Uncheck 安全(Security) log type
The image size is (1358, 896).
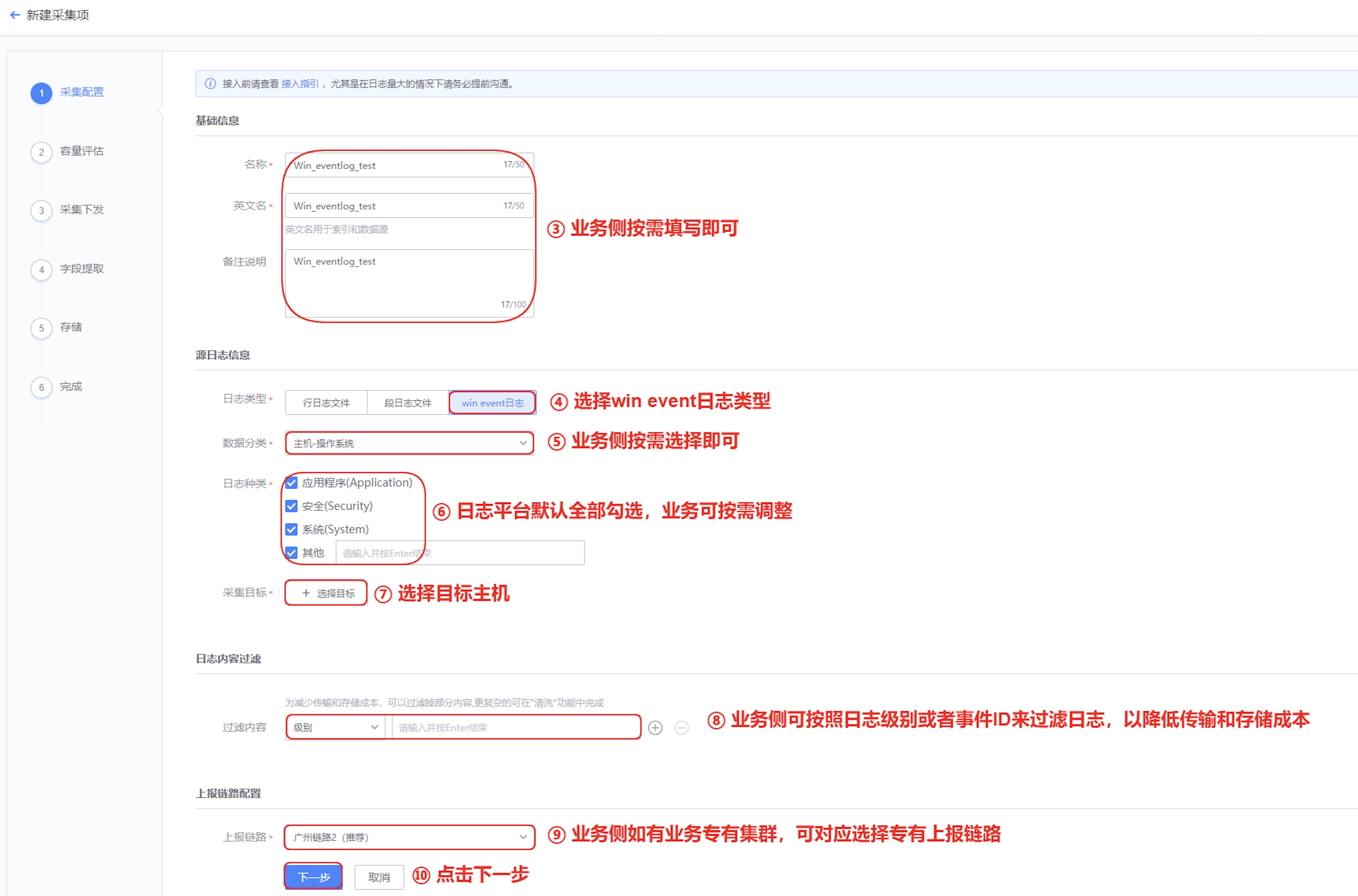tap(291, 506)
